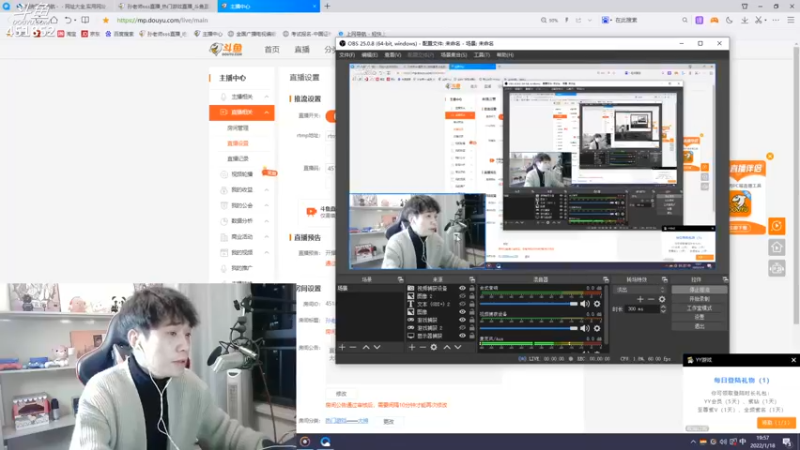The width and height of the screenshot is (800, 450).
Task: Collapse the highlighted 直播相关 sidebar section
Action: [x=266, y=112]
